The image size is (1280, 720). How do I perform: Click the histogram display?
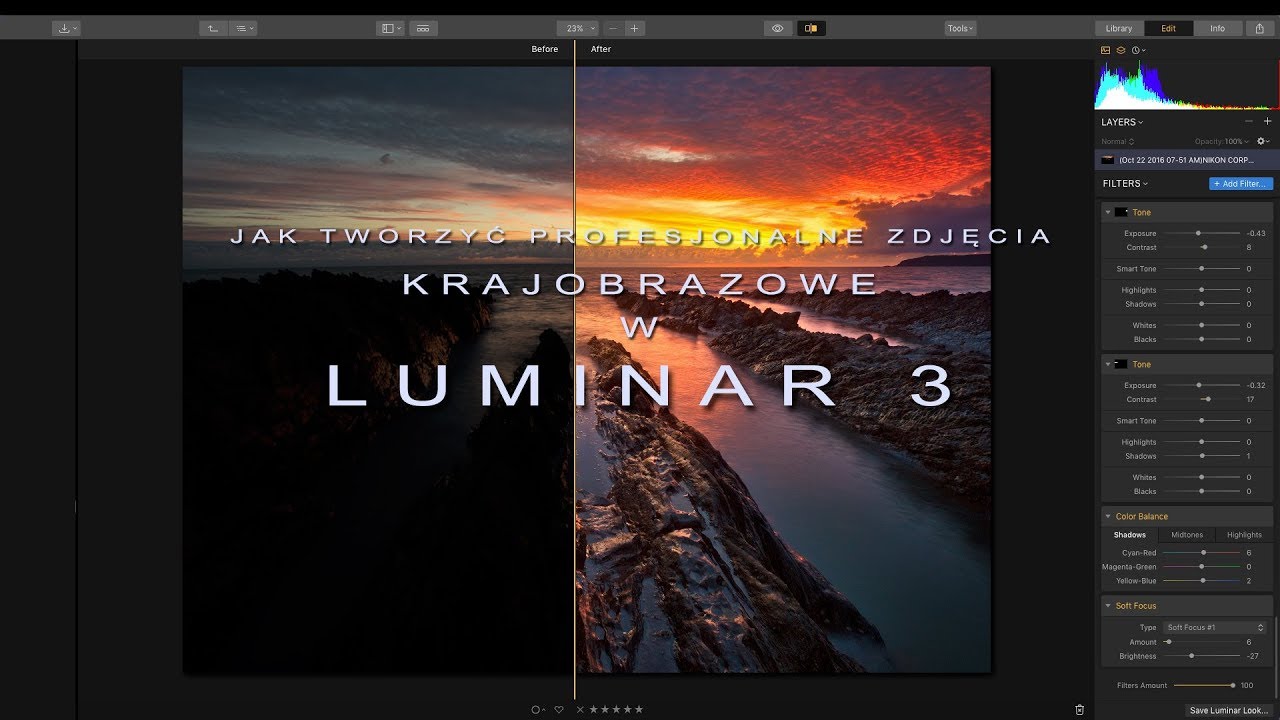tap(1187, 84)
